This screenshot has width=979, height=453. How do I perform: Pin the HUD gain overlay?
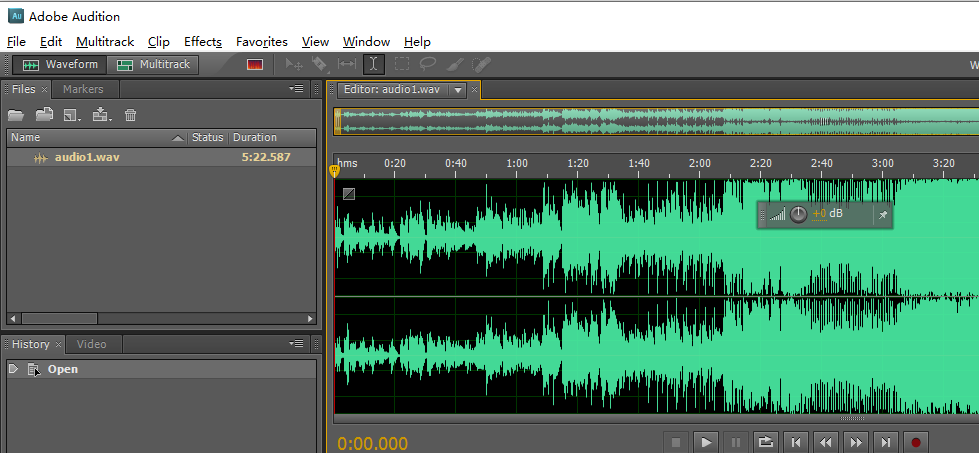tap(883, 215)
